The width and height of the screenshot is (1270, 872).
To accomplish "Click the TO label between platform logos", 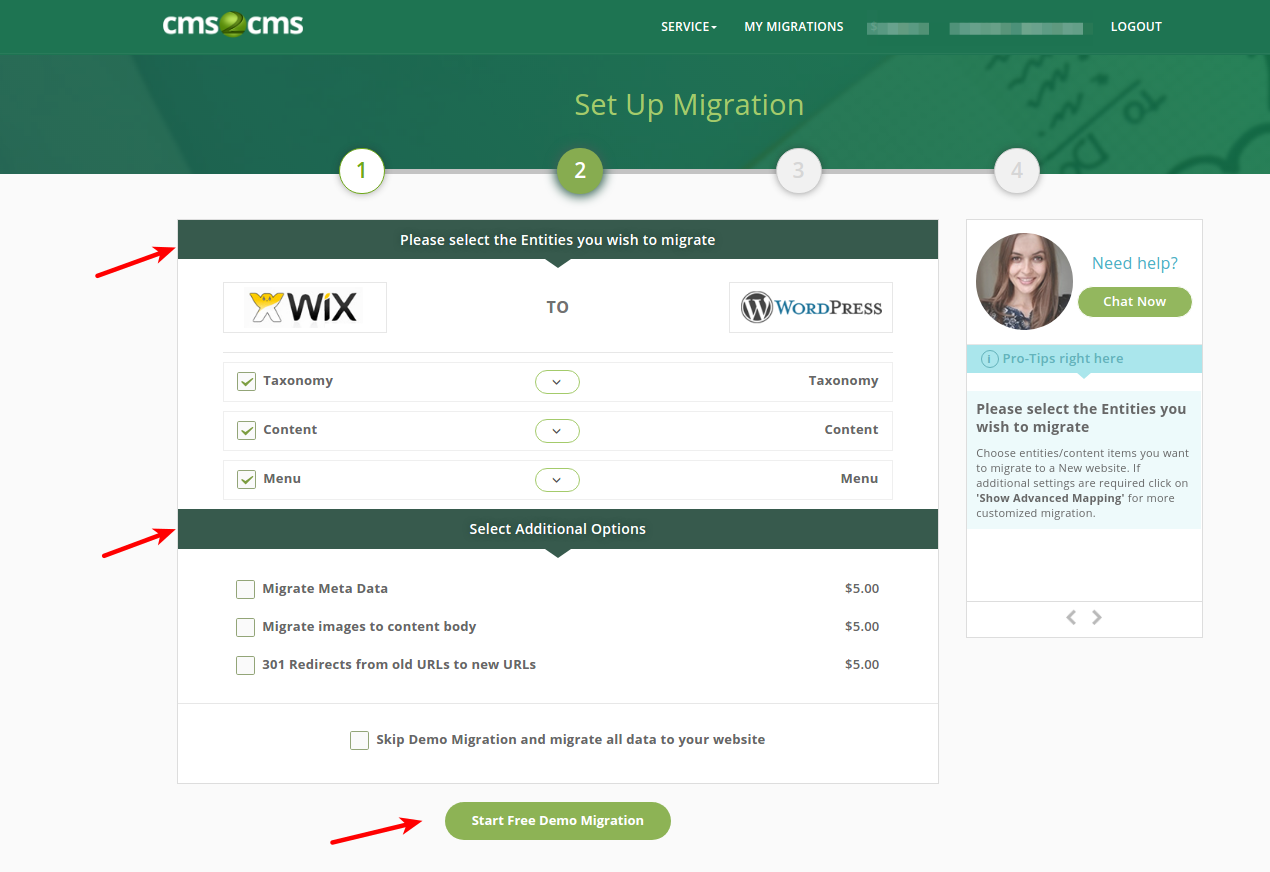I will tap(558, 307).
